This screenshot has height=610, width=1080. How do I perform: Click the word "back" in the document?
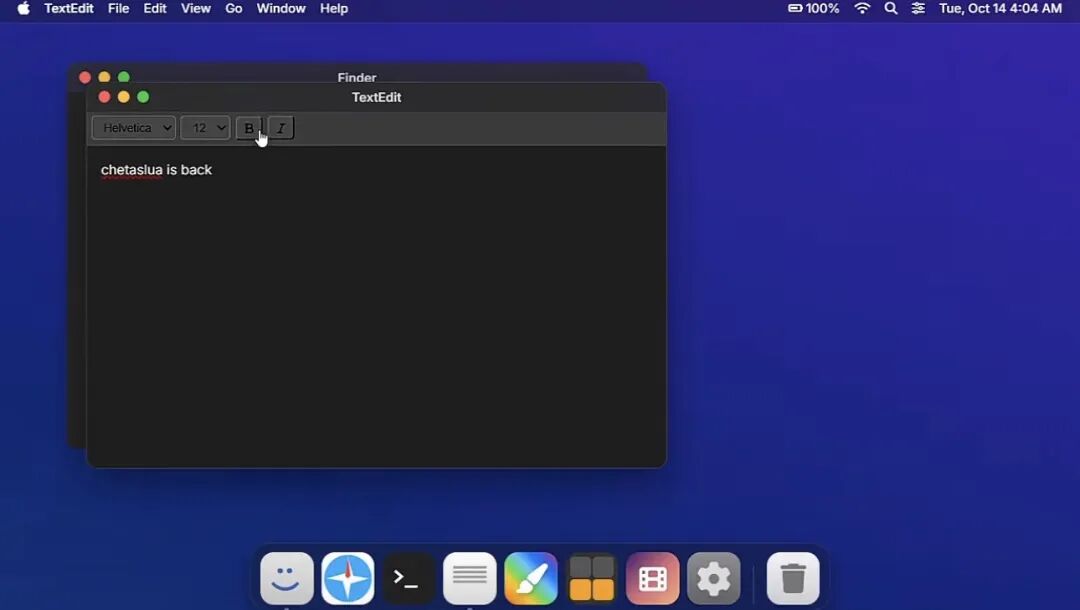[196, 170]
